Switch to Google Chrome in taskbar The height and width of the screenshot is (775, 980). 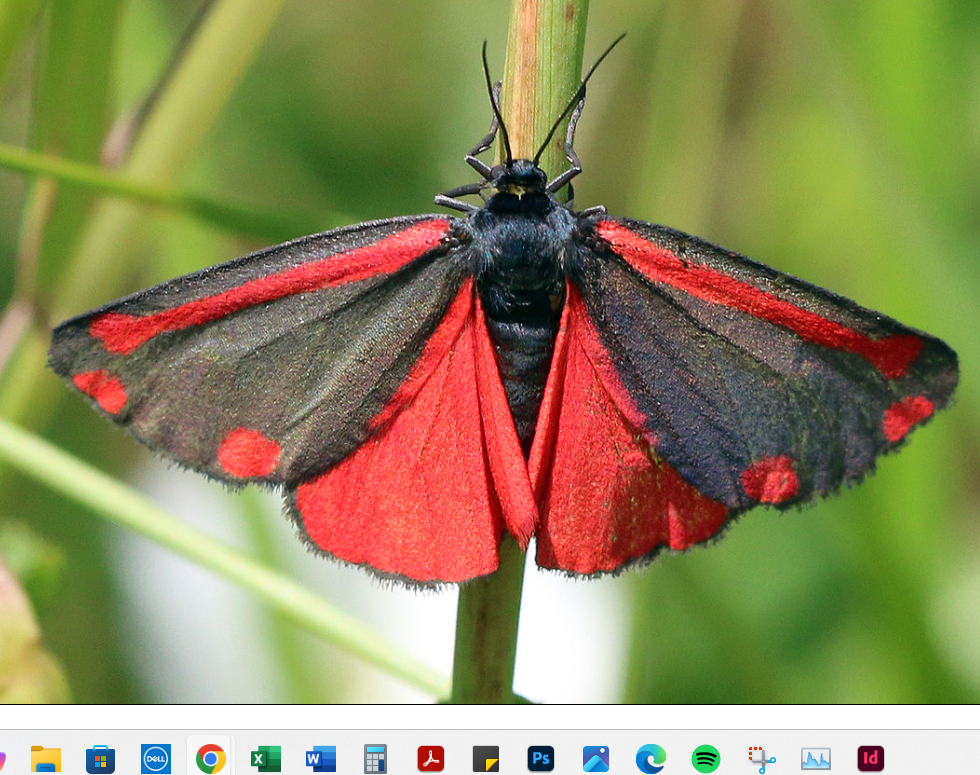pos(210,759)
